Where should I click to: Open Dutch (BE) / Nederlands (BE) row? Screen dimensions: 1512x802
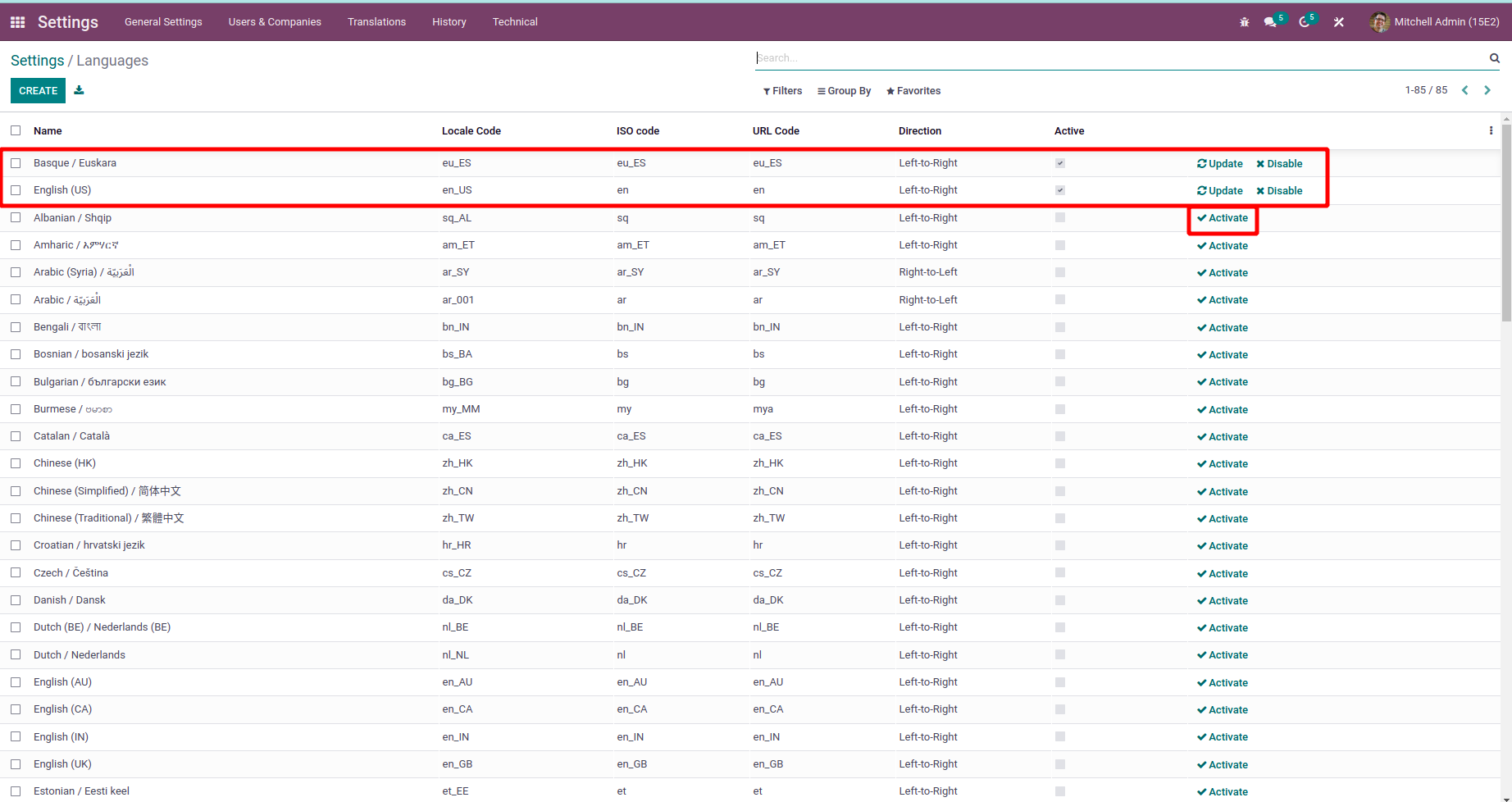pos(750,627)
